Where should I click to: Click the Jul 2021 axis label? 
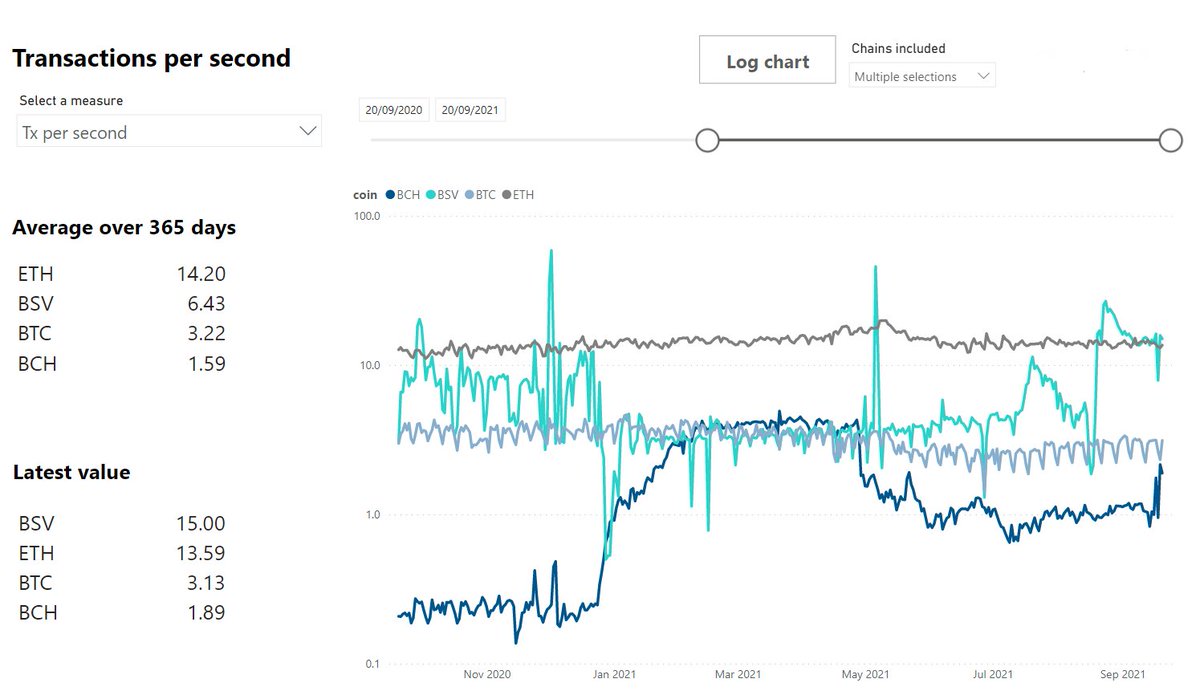pos(993,675)
